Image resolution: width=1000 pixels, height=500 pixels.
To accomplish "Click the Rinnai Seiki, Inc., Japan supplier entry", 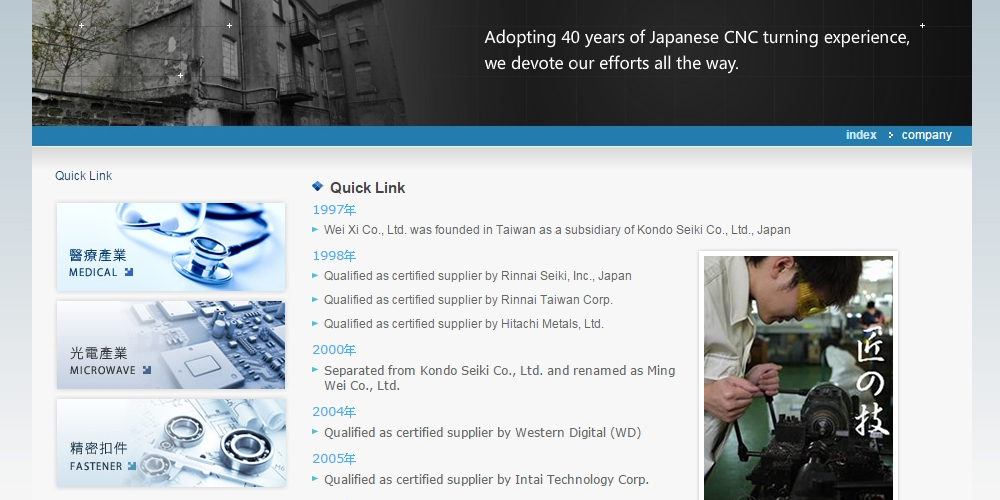I will [478, 276].
